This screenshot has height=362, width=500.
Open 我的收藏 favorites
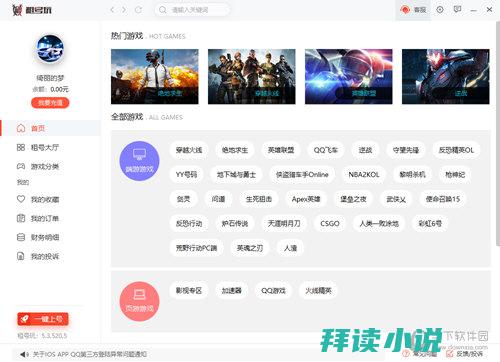click(x=38, y=199)
